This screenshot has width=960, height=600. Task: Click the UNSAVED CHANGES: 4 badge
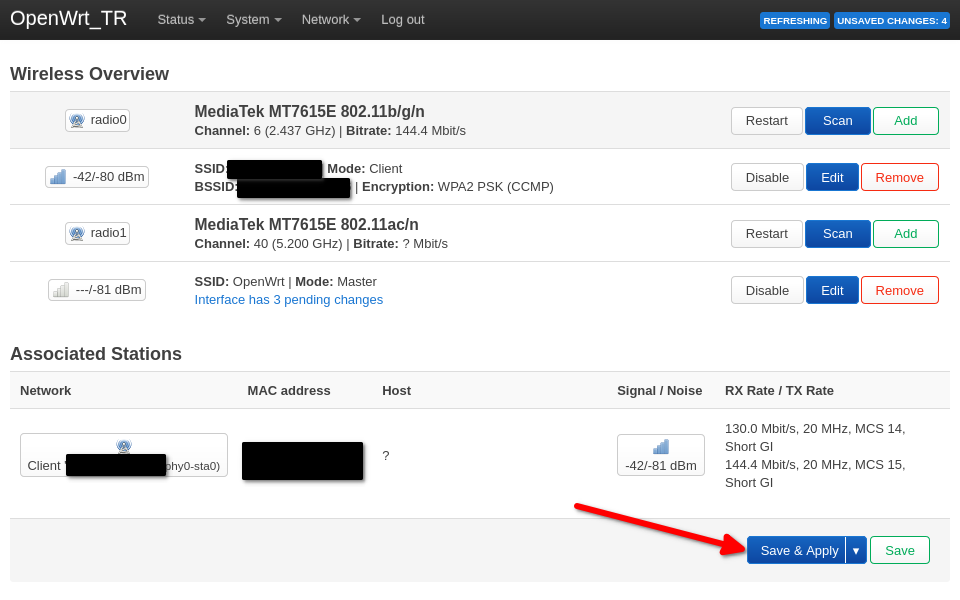(x=890, y=19)
